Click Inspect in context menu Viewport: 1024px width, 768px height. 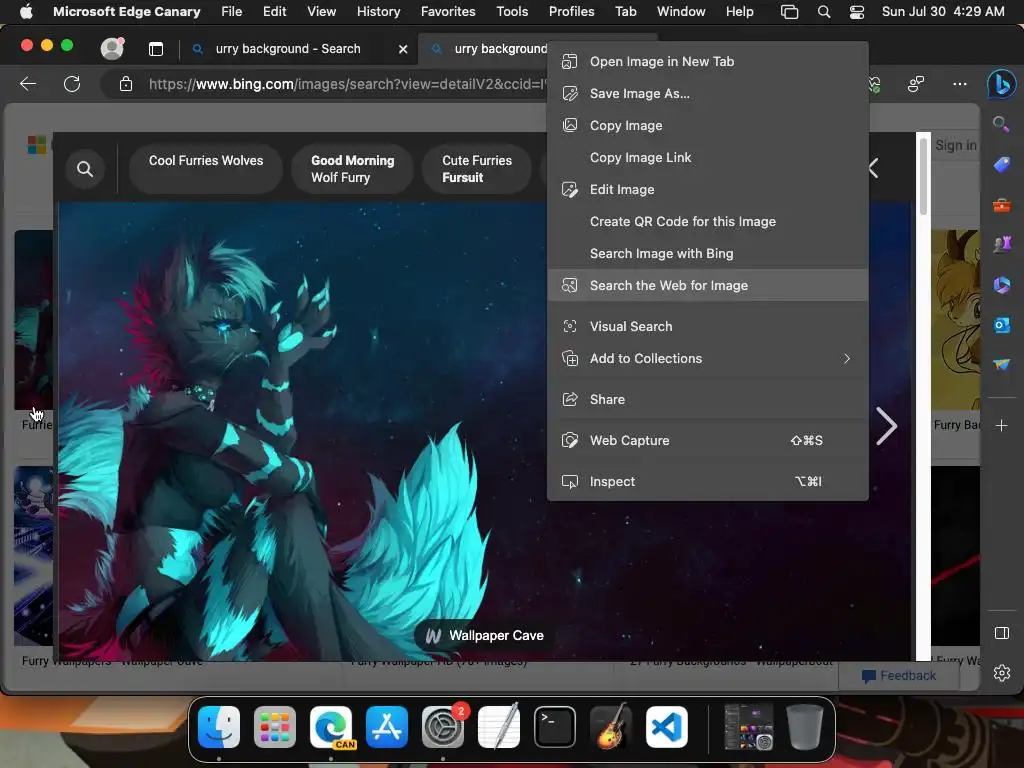[707, 482]
